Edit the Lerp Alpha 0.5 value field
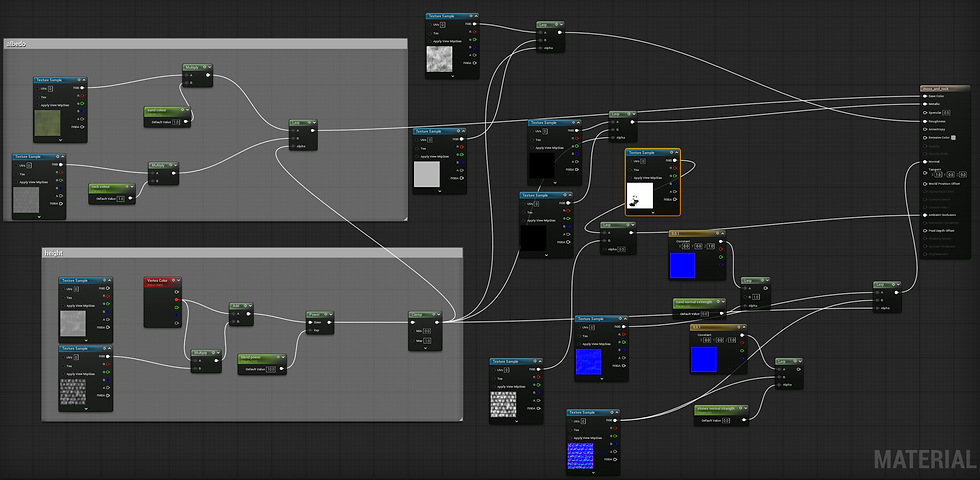Viewport: 980px width, 480px height. 621,249
